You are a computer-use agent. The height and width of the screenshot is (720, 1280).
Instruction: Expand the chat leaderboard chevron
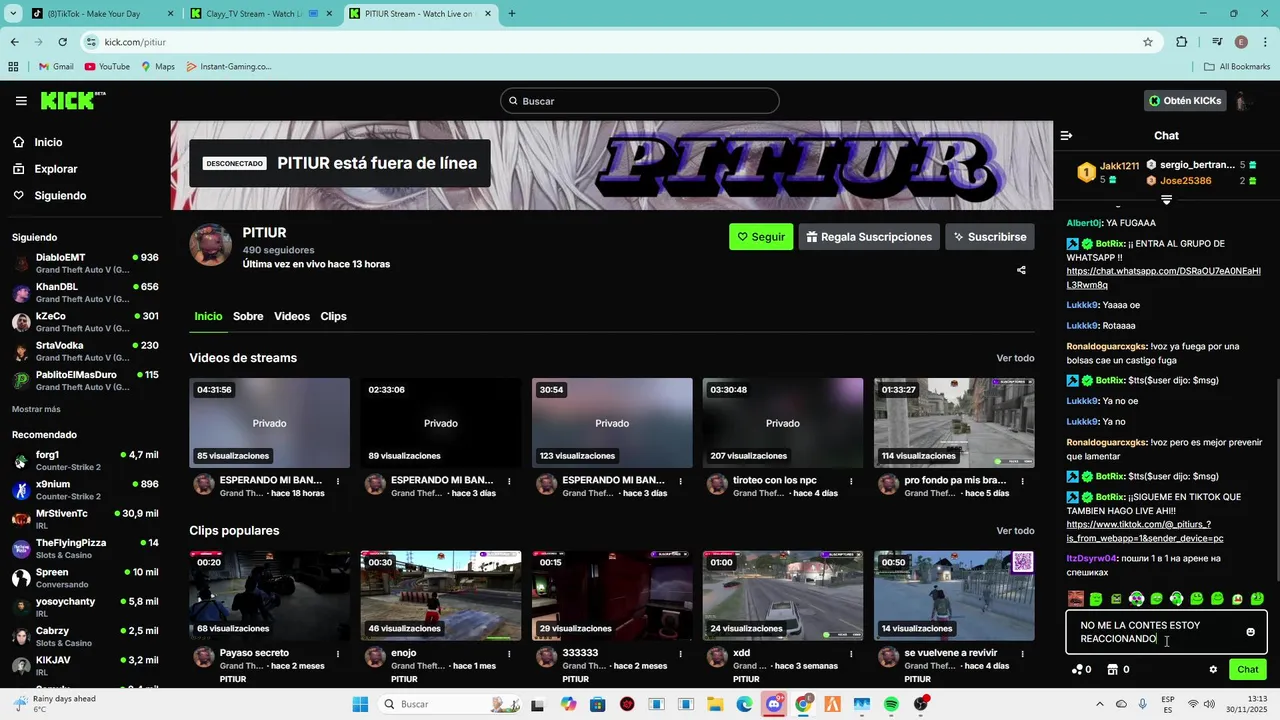(1166, 200)
